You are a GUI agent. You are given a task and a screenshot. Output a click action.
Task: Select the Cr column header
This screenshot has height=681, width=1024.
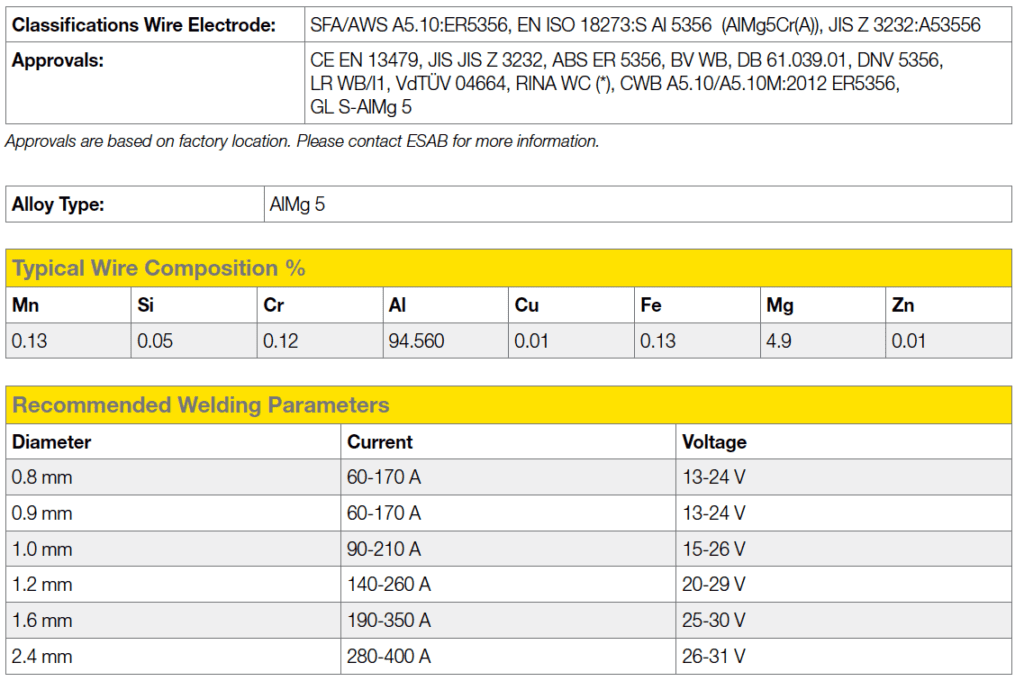(273, 305)
